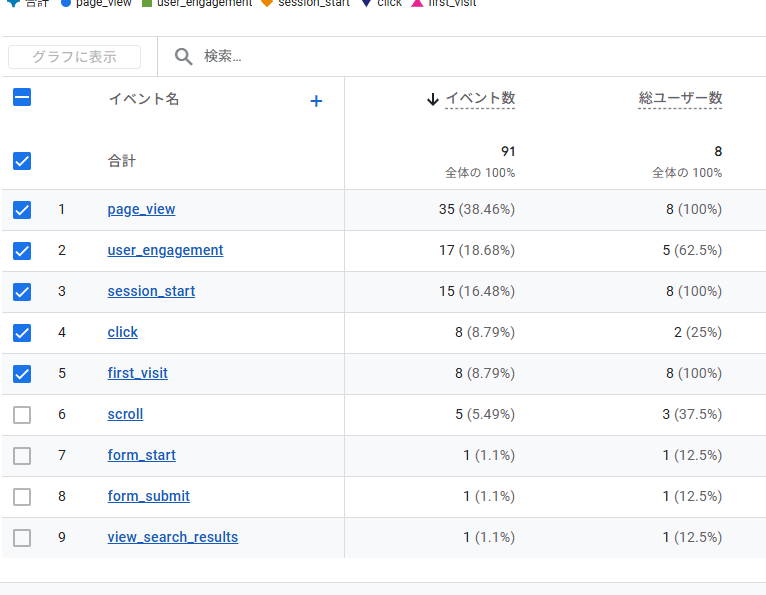This screenshot has height=595, width=766.
Task: Sort by the イベント数 column header
Action: pos(480,98)
